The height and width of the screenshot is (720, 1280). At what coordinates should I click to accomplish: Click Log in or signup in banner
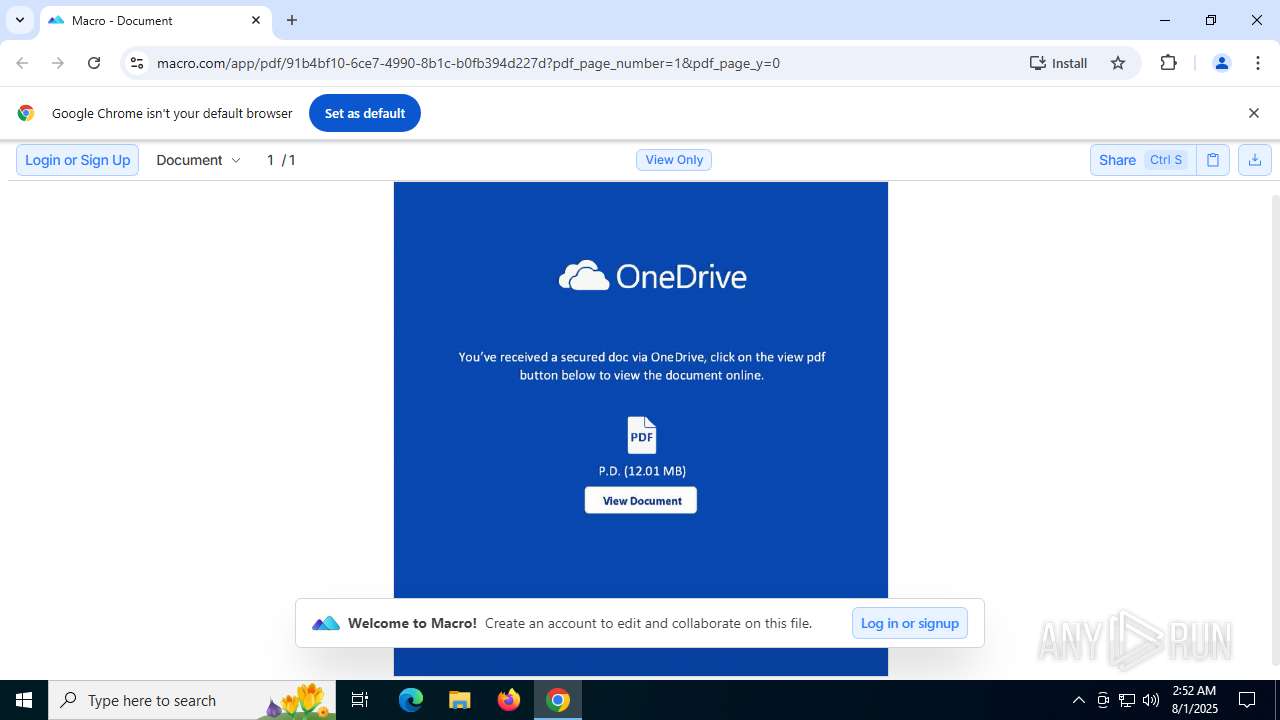click(909, 623)
